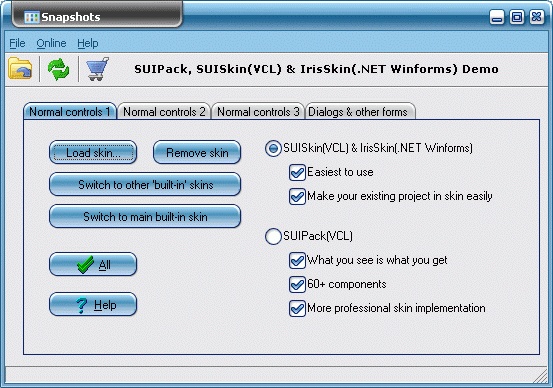Switch to the Normal controls 3 tab
The image size is (553, 388).
[x=258, y=111]
